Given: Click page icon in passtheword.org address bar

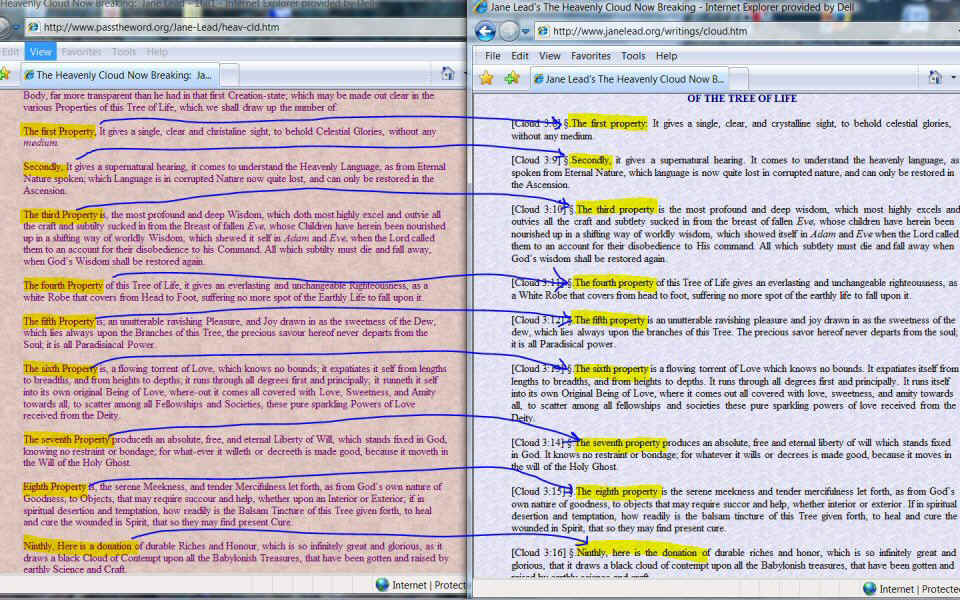Looking at the screenshot, I should (x=34, y=27).
